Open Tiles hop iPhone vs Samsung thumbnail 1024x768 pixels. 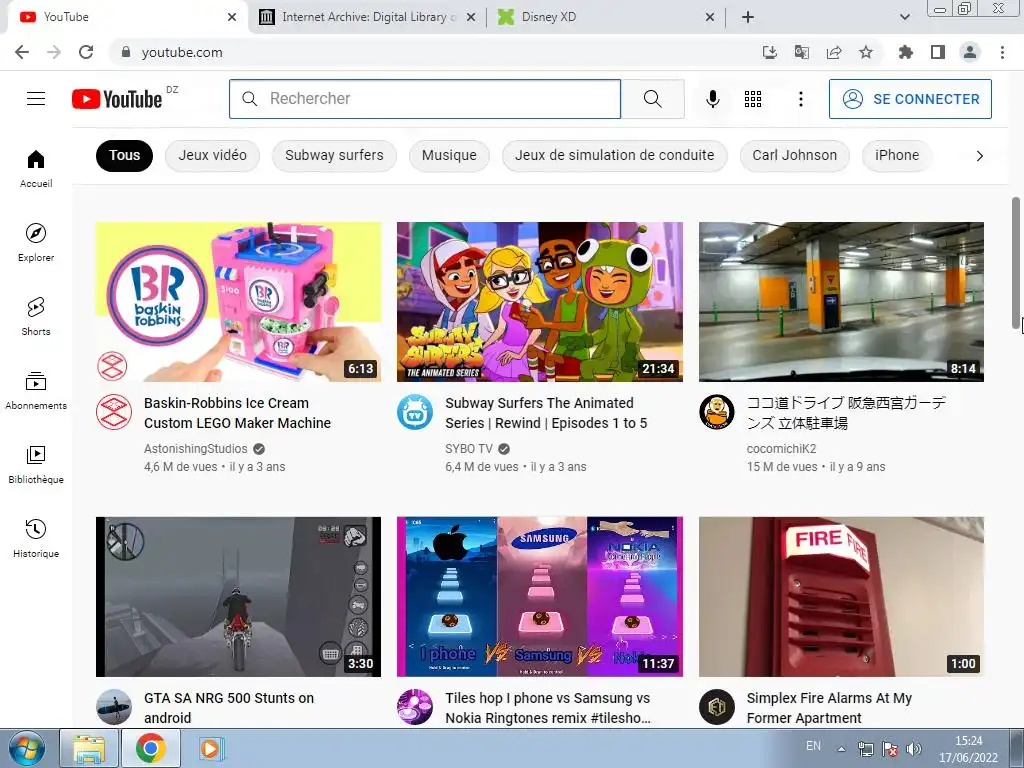point(539,597)
